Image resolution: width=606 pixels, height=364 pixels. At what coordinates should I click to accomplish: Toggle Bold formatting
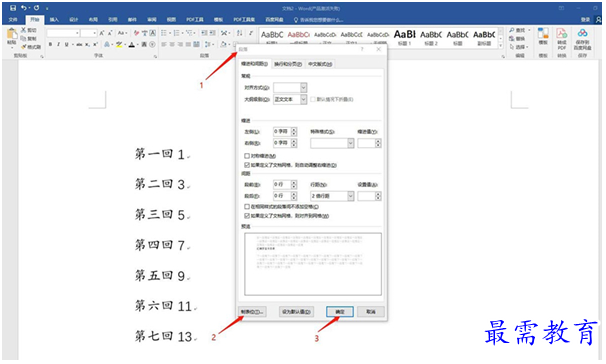pos(50,45)
